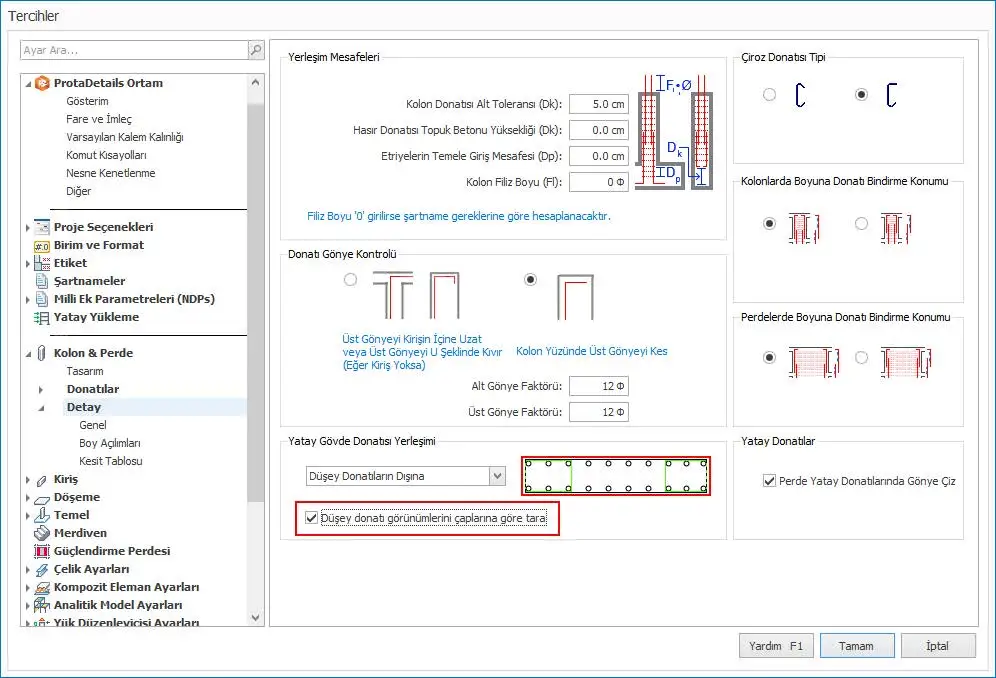Click the Tamam button

(x=856, y=646)
